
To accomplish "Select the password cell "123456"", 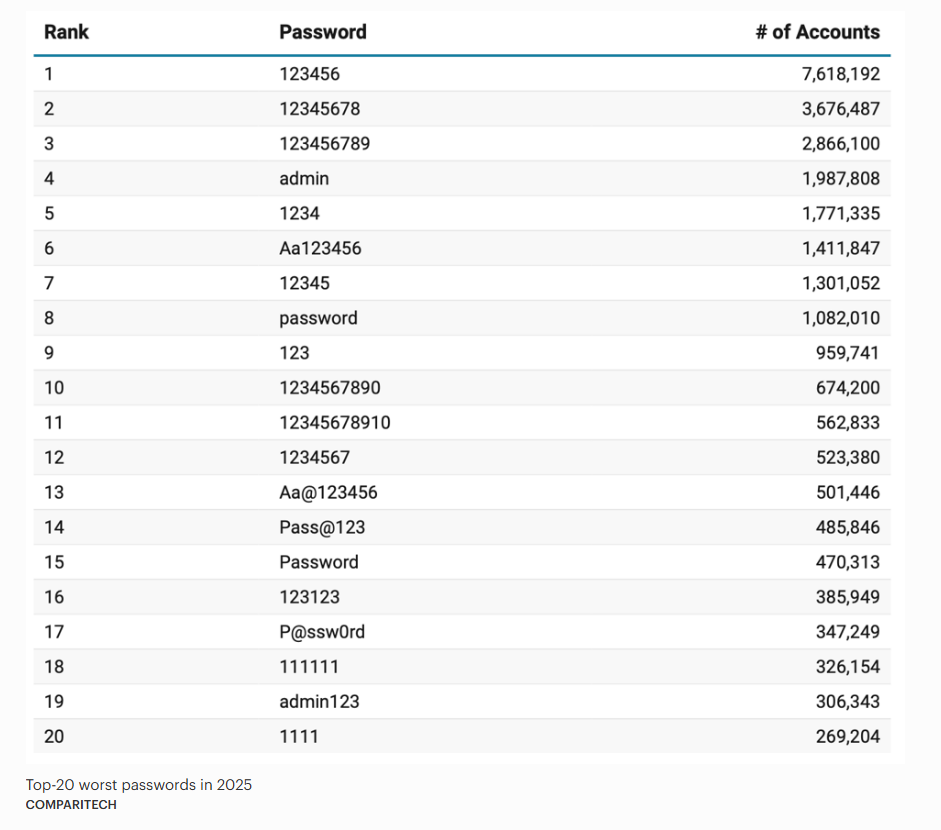I will click(x=310, y=74).
